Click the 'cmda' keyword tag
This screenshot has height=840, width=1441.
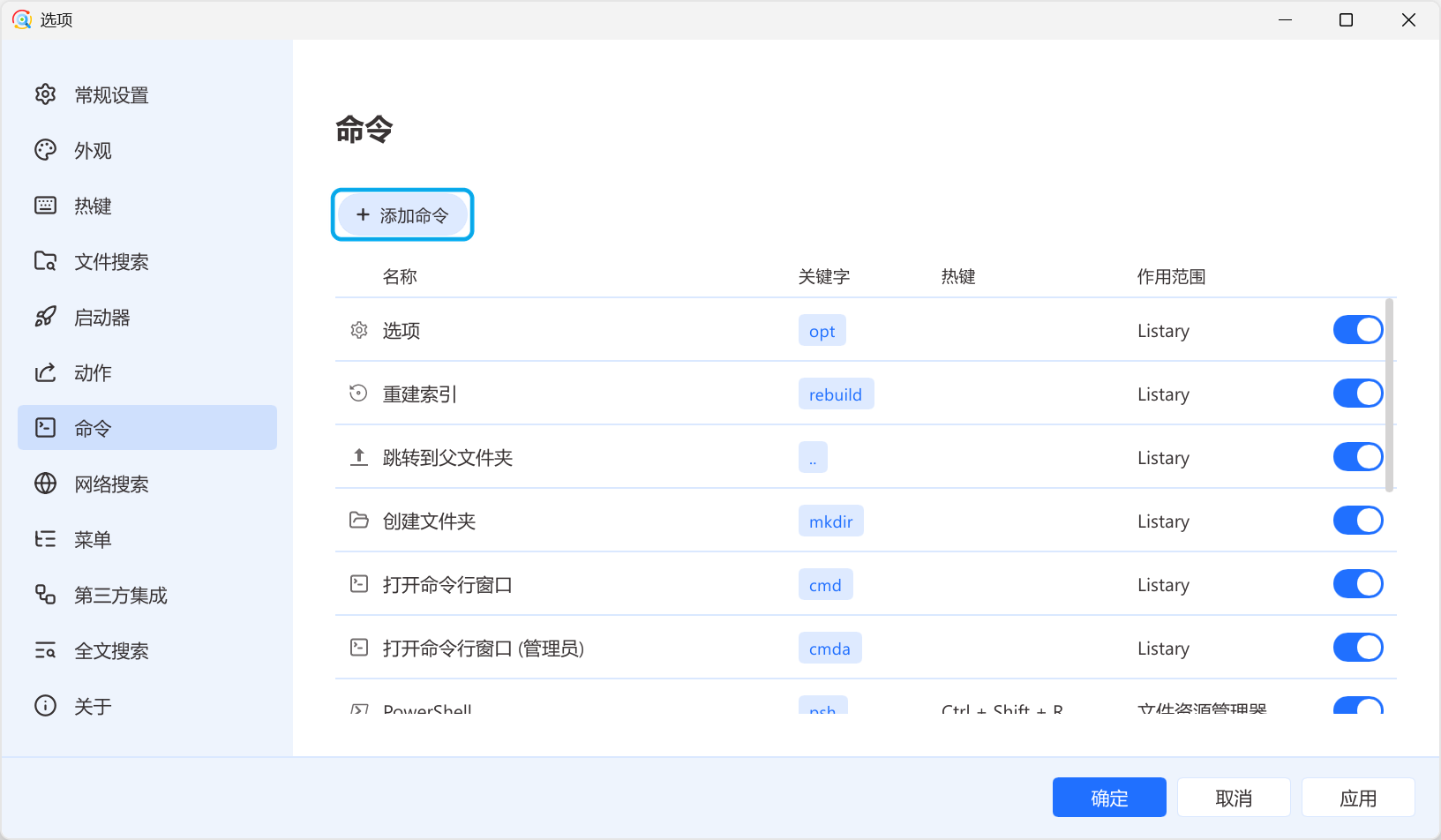click(x=830, y=649)
